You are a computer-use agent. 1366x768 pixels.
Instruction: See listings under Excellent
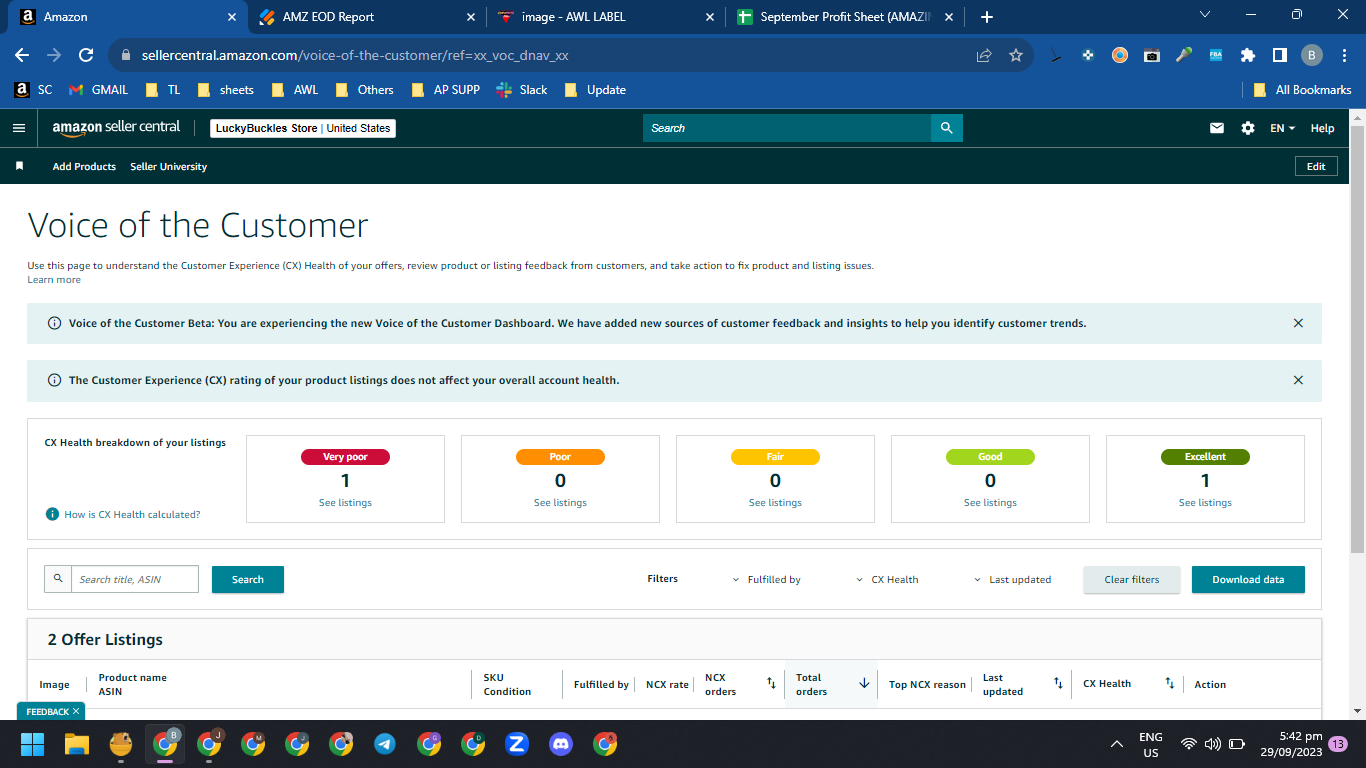pos(1205,503)
